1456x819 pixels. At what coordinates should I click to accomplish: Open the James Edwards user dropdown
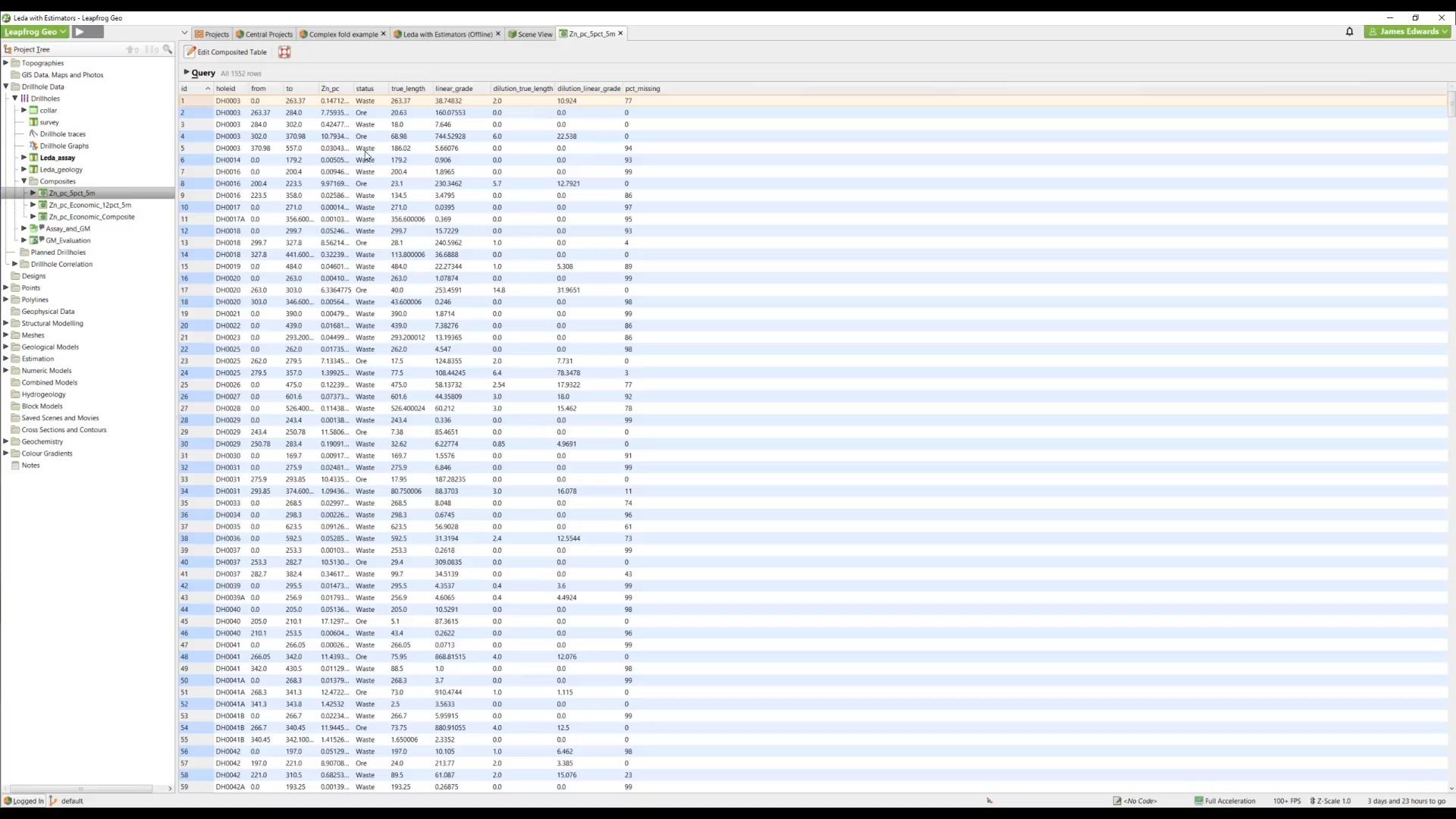pos(1407,32)
